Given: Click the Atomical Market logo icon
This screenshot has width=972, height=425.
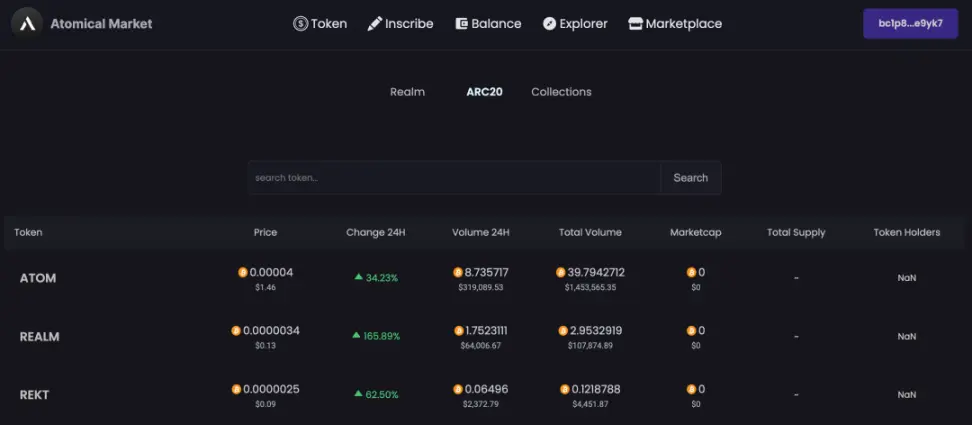Looking at the screenshot, I should (27, 24).
